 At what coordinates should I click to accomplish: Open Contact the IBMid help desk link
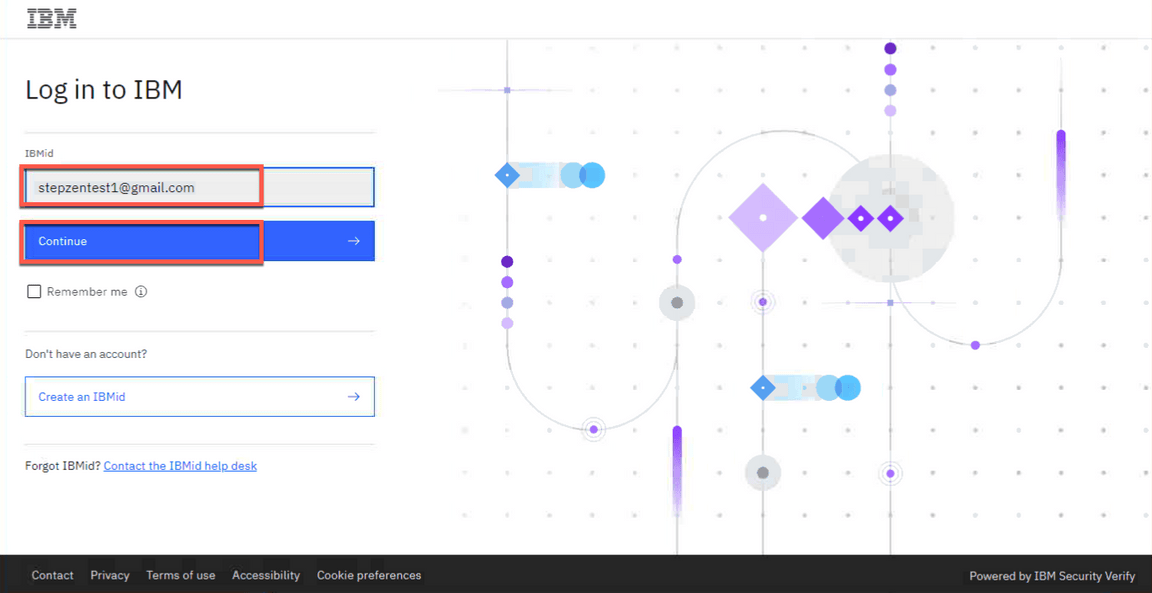180,466
